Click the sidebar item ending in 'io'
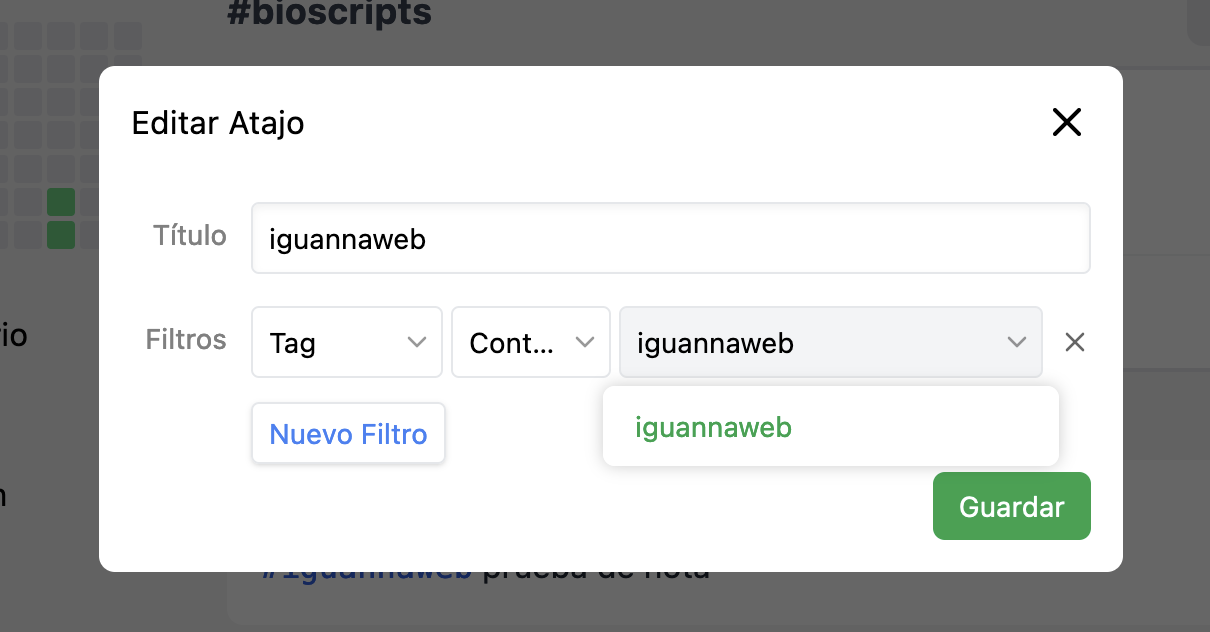The width and height of the screenshot is (1210, 632). [14, 336]
